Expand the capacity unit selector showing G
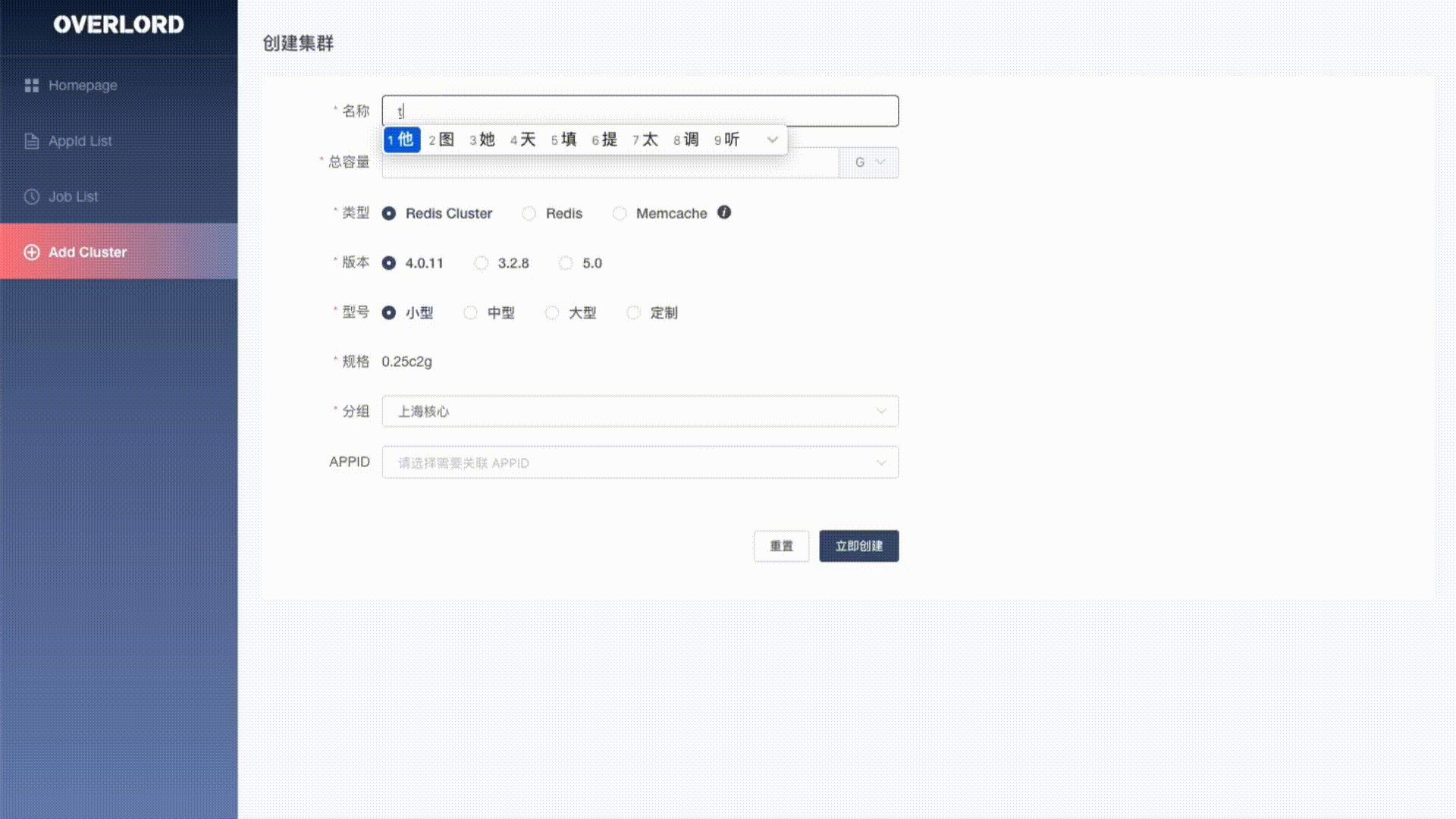 tap(868, 162)
